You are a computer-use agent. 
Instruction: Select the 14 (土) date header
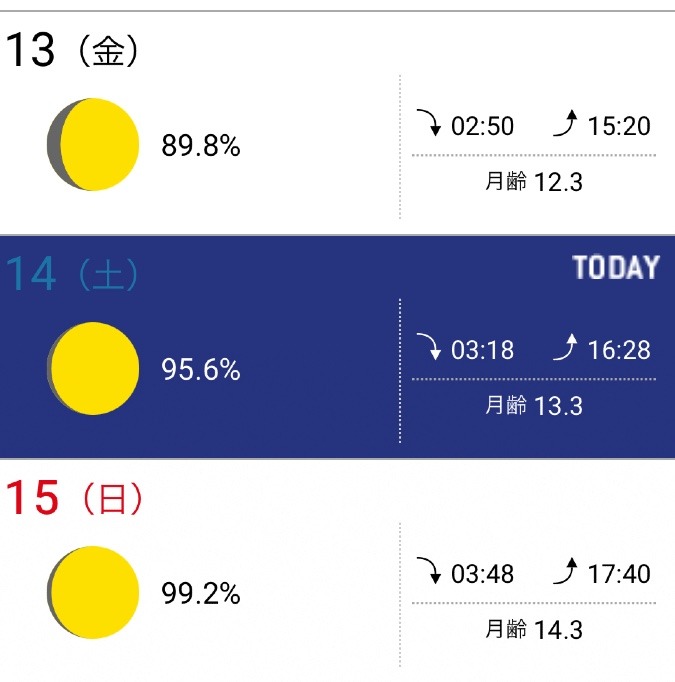[72, 274]
